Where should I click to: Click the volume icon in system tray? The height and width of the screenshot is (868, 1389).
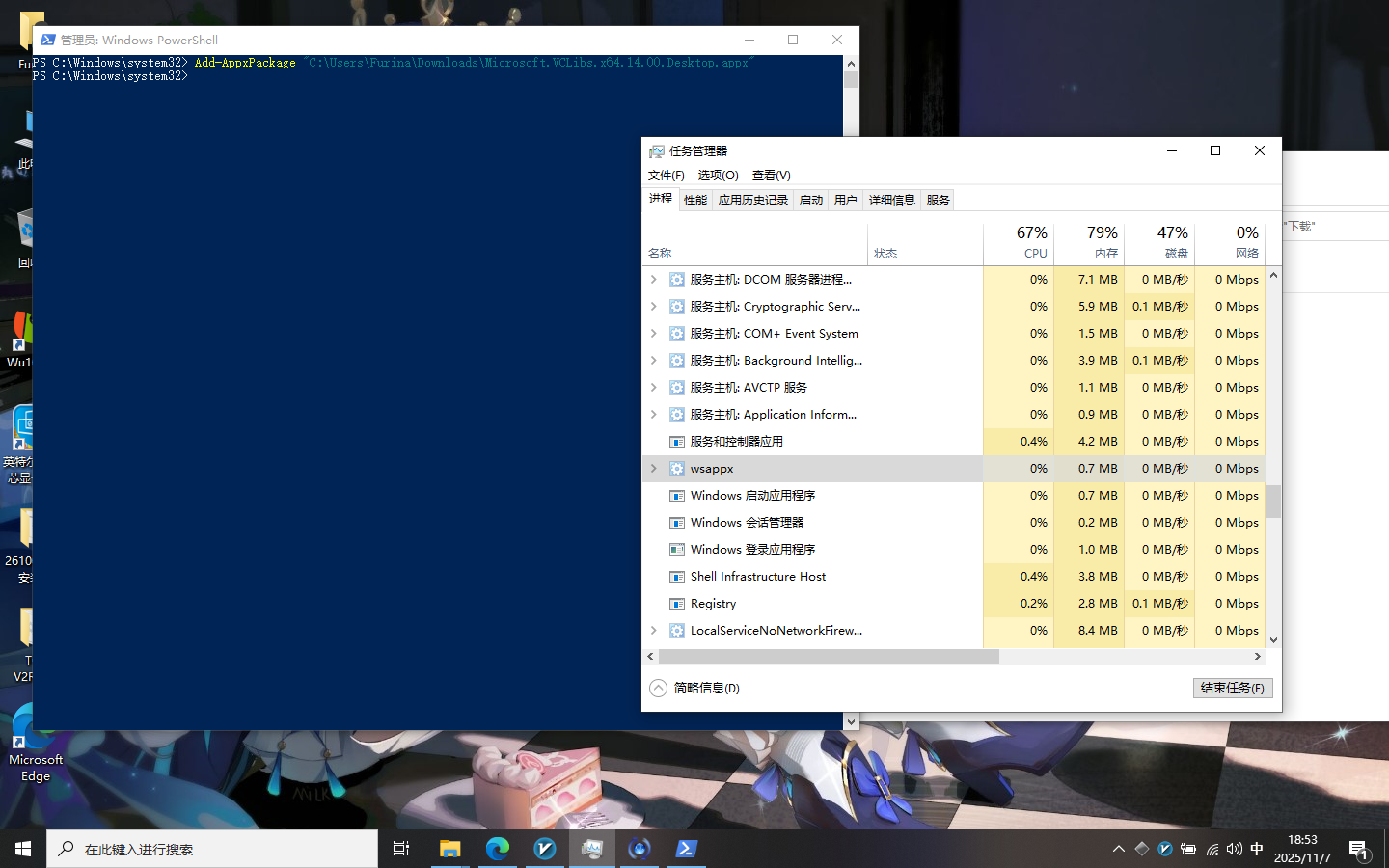(x=1234, y=849)
